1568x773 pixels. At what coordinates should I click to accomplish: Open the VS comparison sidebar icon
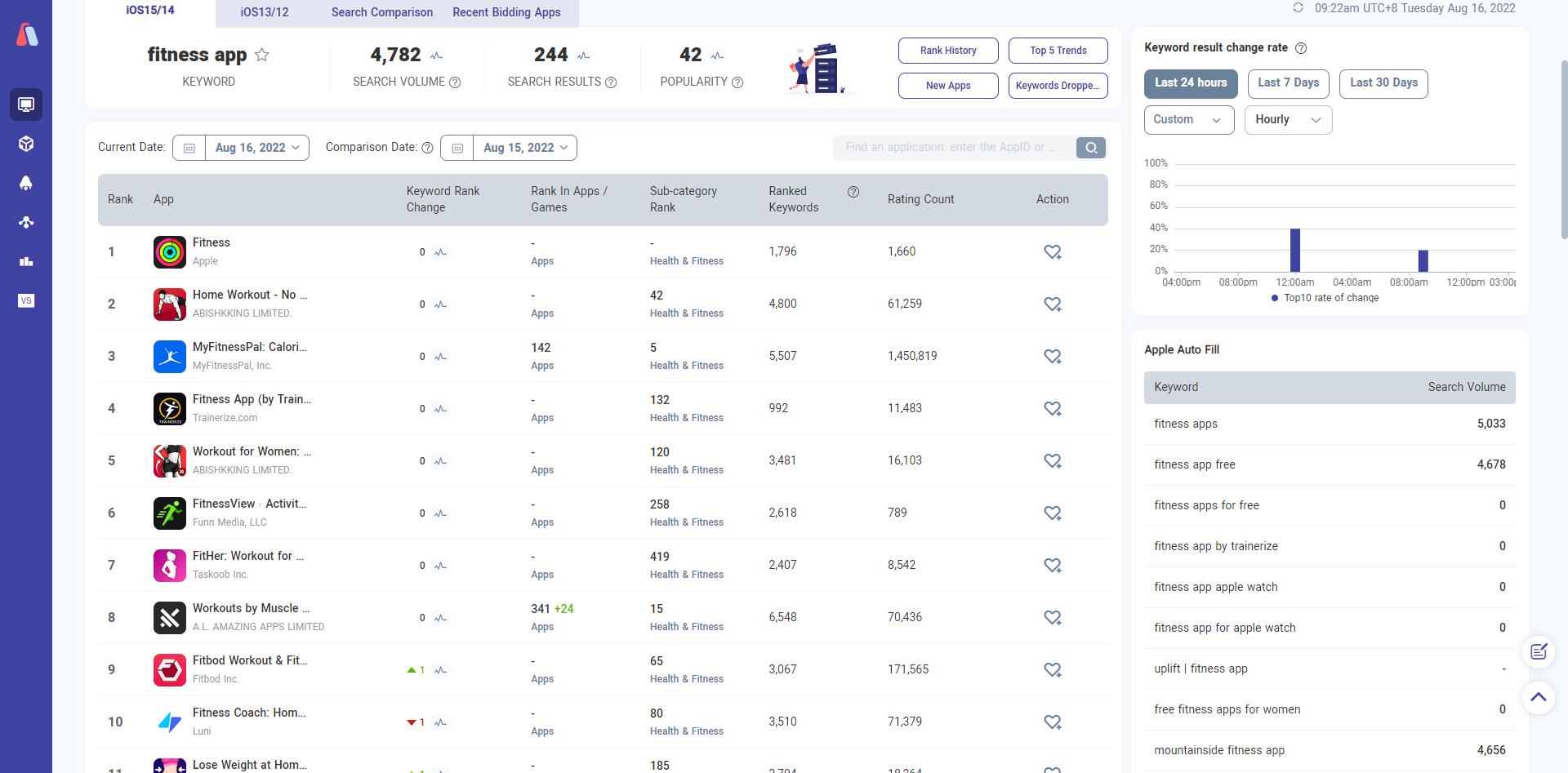coord(26,300)
